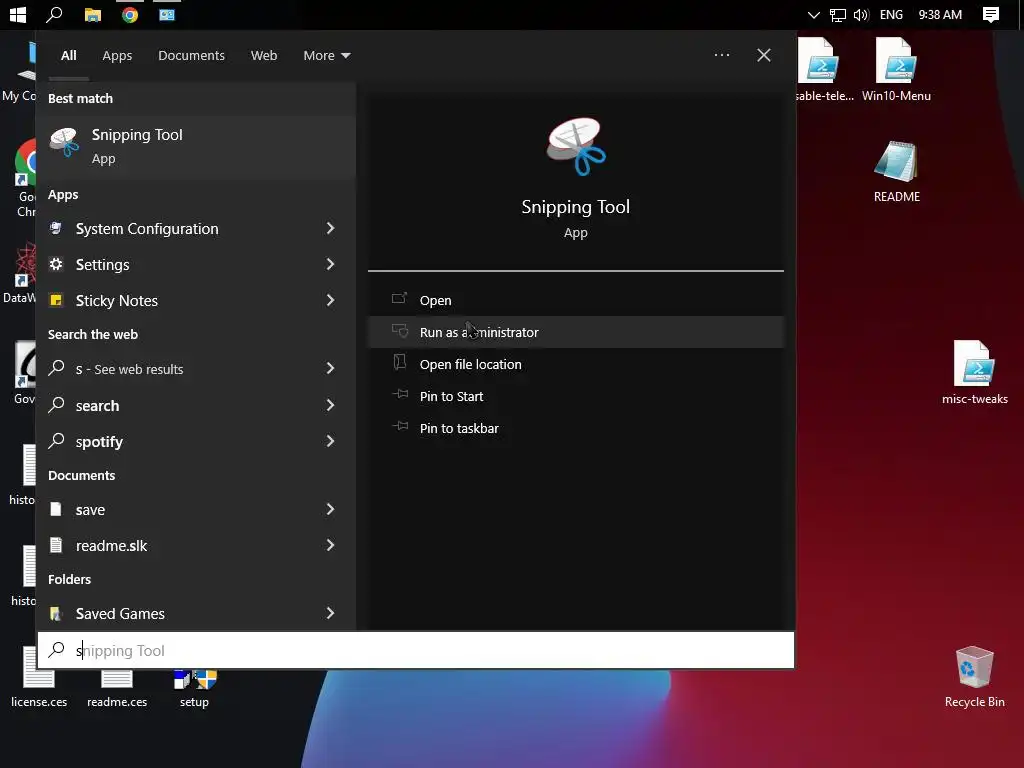This screenshot has width=1024, height=768.
Task: Select the readme.ces desktop file
Action: point(117,688)
